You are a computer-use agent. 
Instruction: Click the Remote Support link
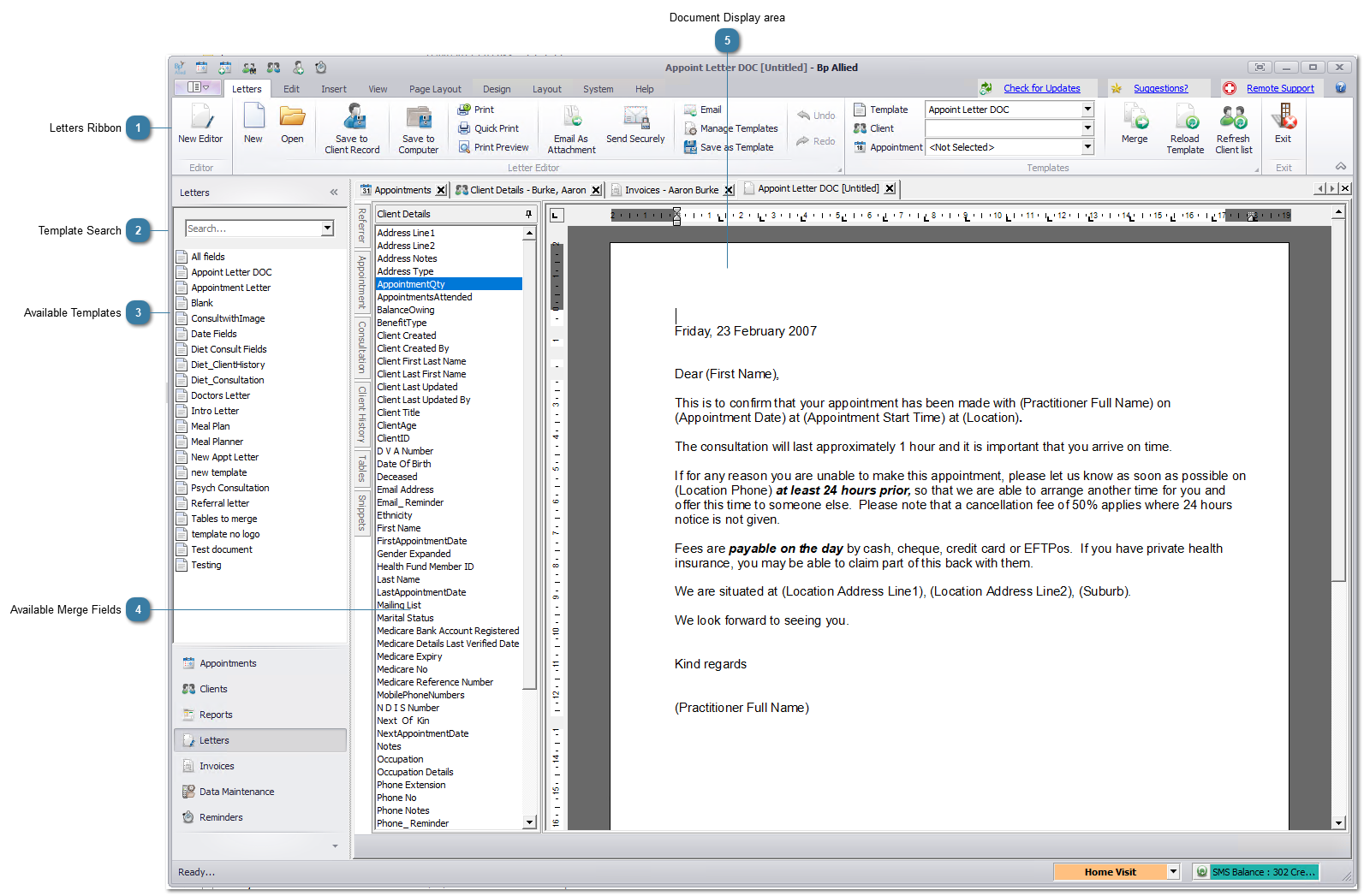point(1280,88)
